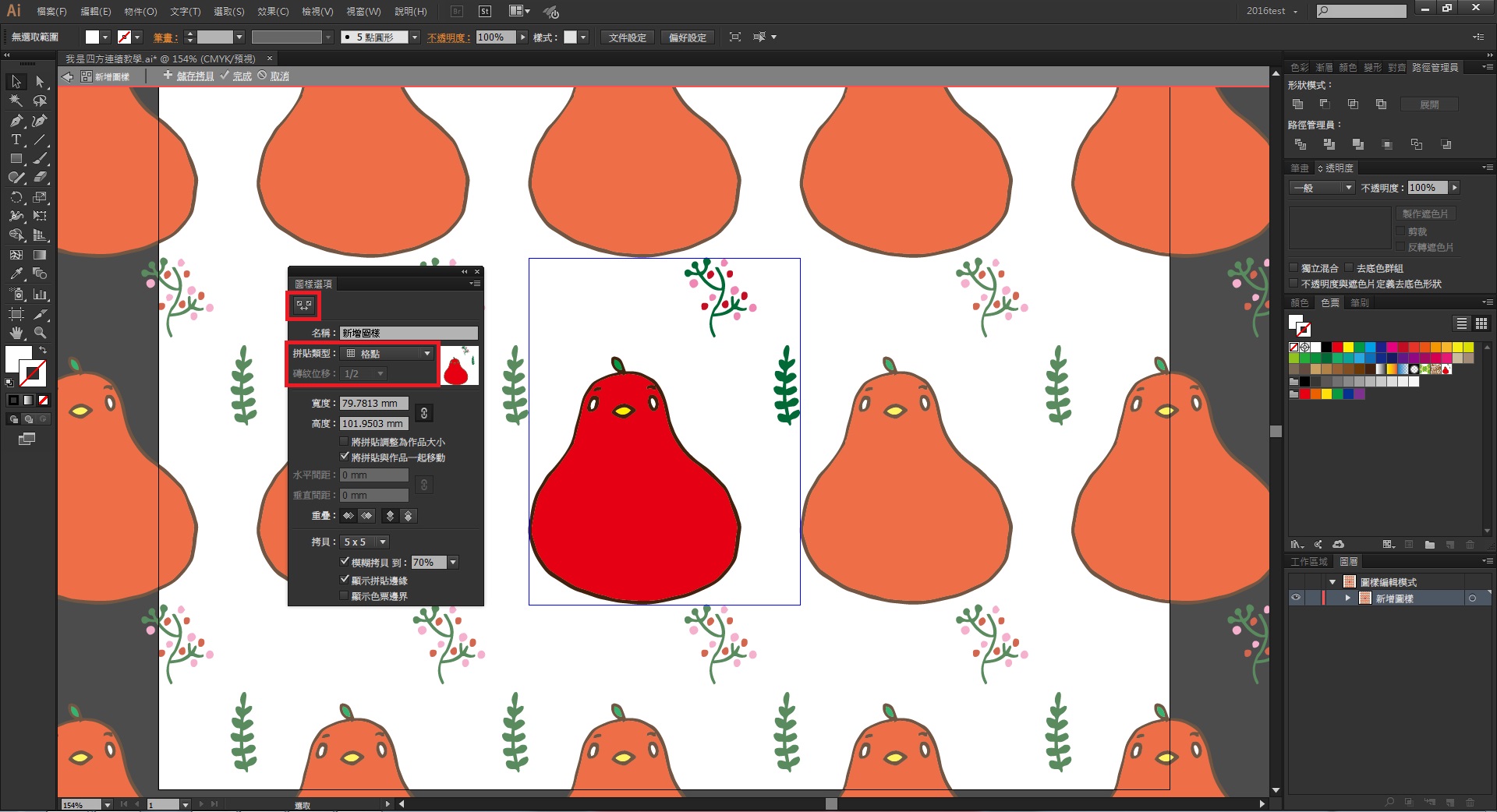
Task: Select the Zoom tool
Action: click(x=40, y=333)
